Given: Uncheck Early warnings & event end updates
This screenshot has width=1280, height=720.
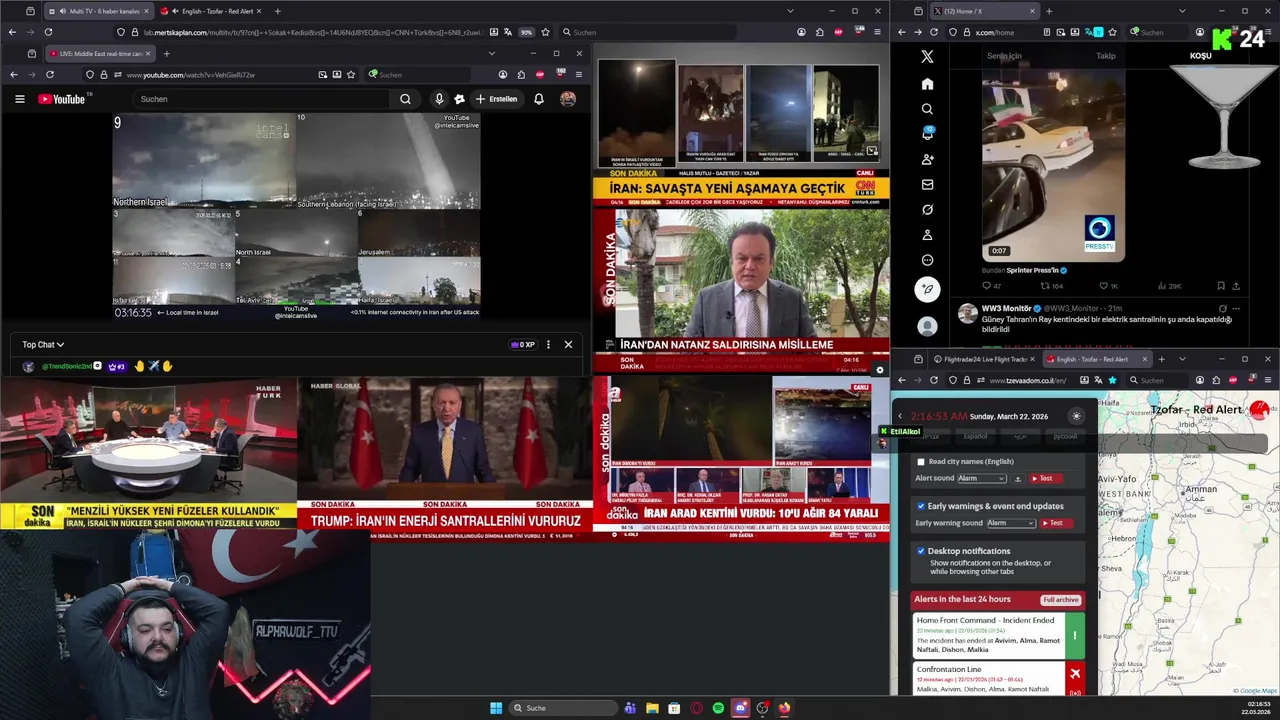Looking at the screenshot, I should (921, 506).
